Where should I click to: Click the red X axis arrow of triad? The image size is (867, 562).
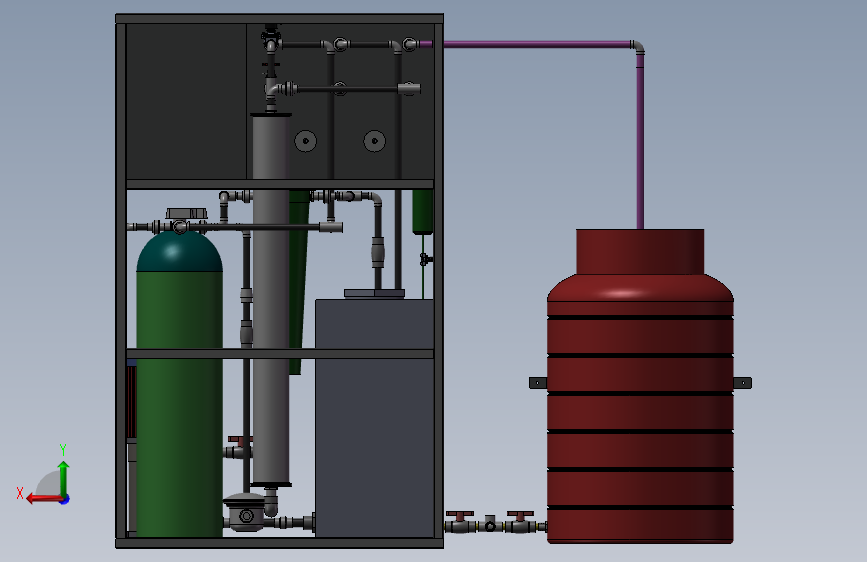[x=43, y=499]
